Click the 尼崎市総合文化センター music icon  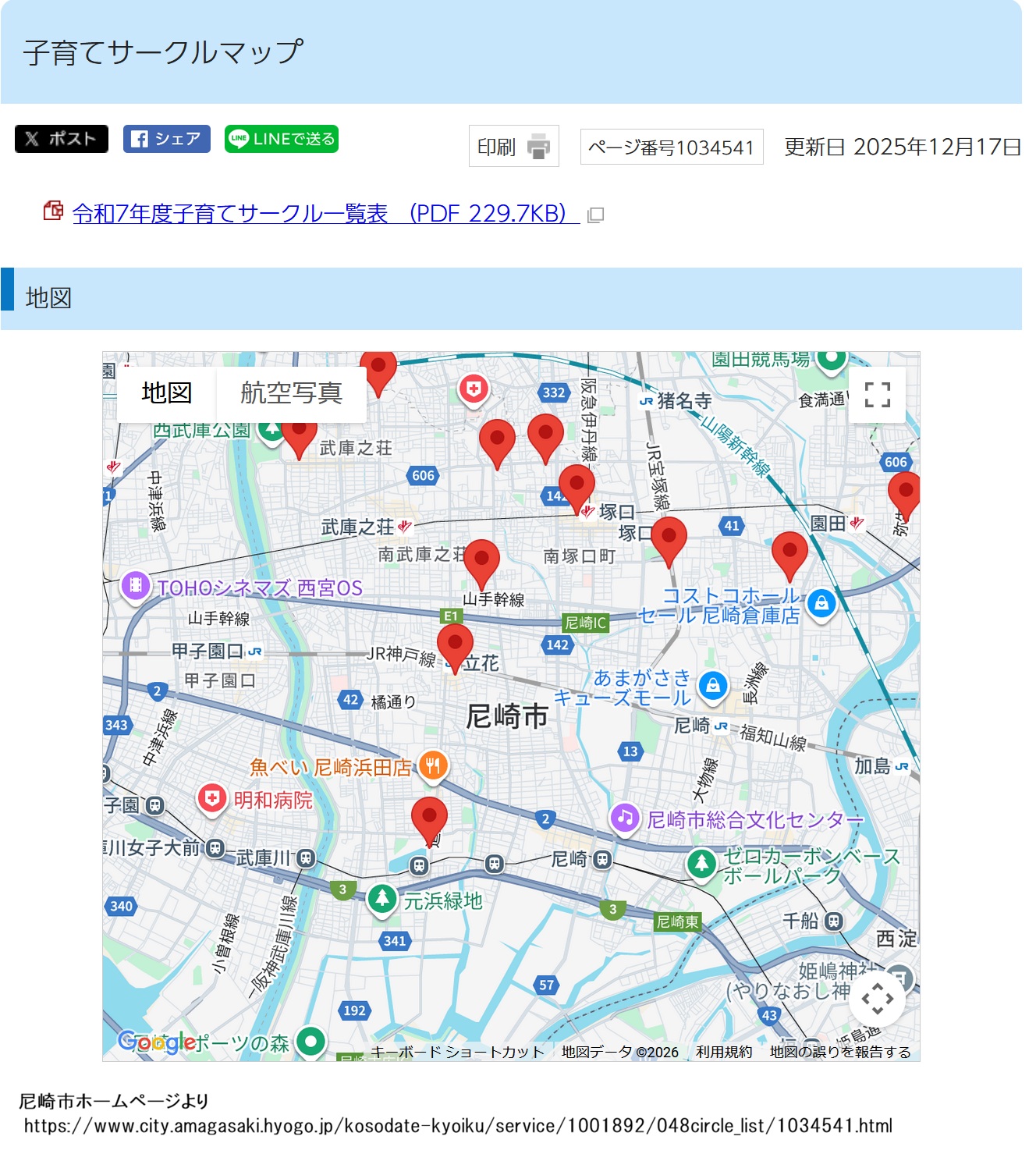coord(624,818)
